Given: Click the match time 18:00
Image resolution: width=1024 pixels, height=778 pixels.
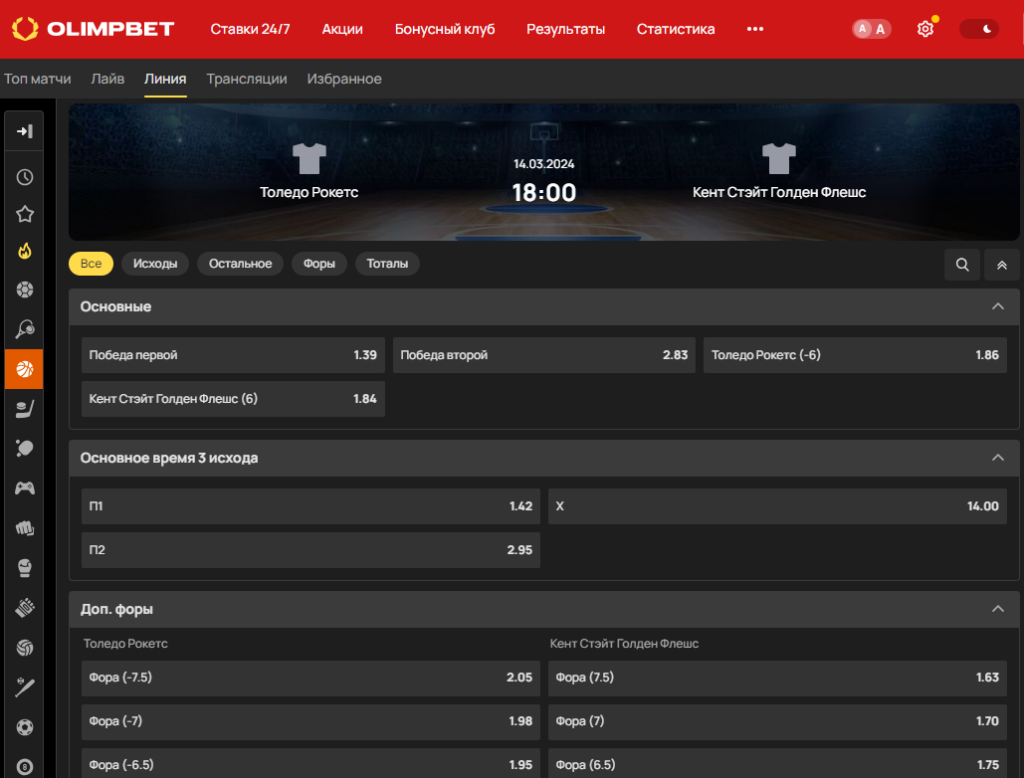Looking at the screenshot, I should pyautogui.click(x=544, y=193).
